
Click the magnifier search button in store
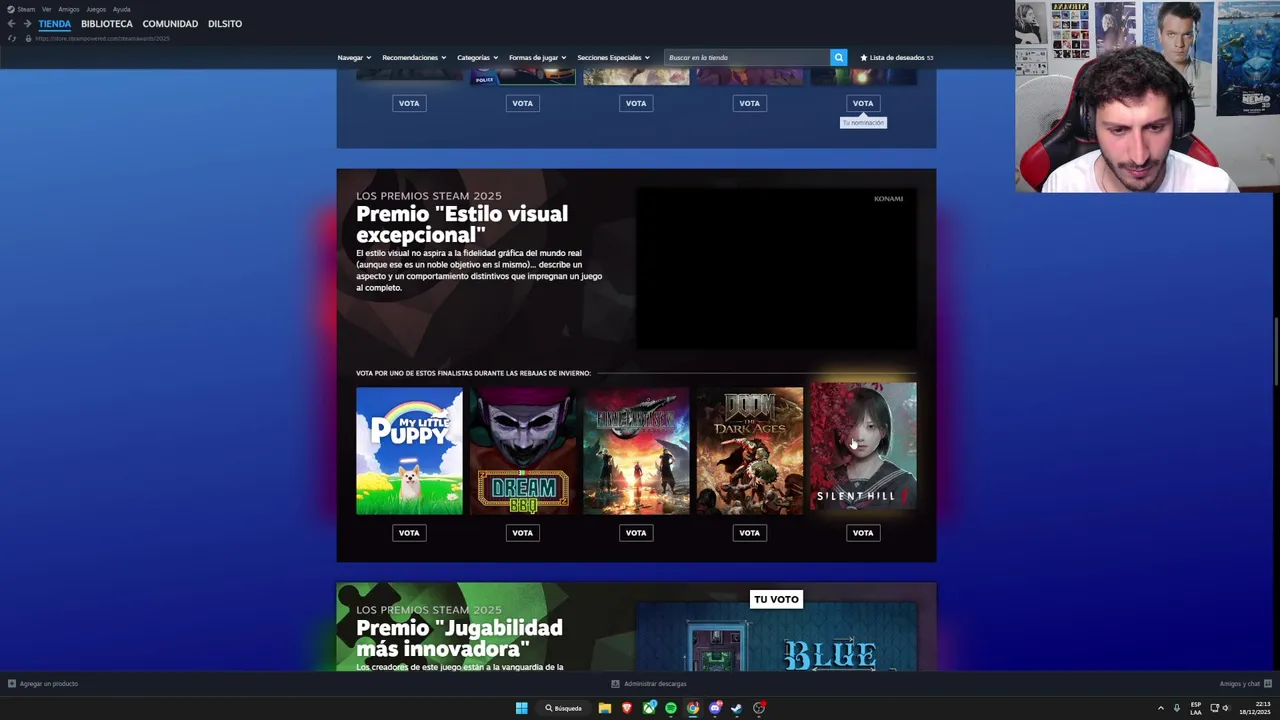(x=839, y=57)
